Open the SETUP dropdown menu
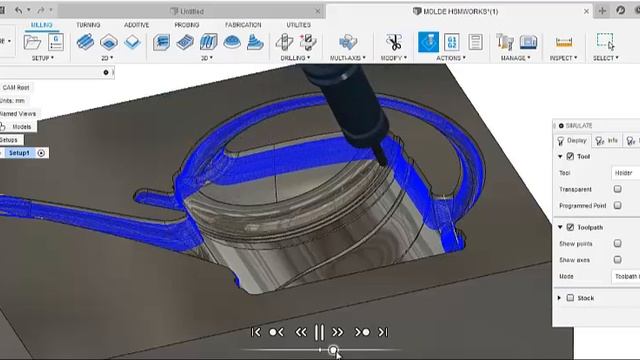The image size is (640, 360). [43, 58]
